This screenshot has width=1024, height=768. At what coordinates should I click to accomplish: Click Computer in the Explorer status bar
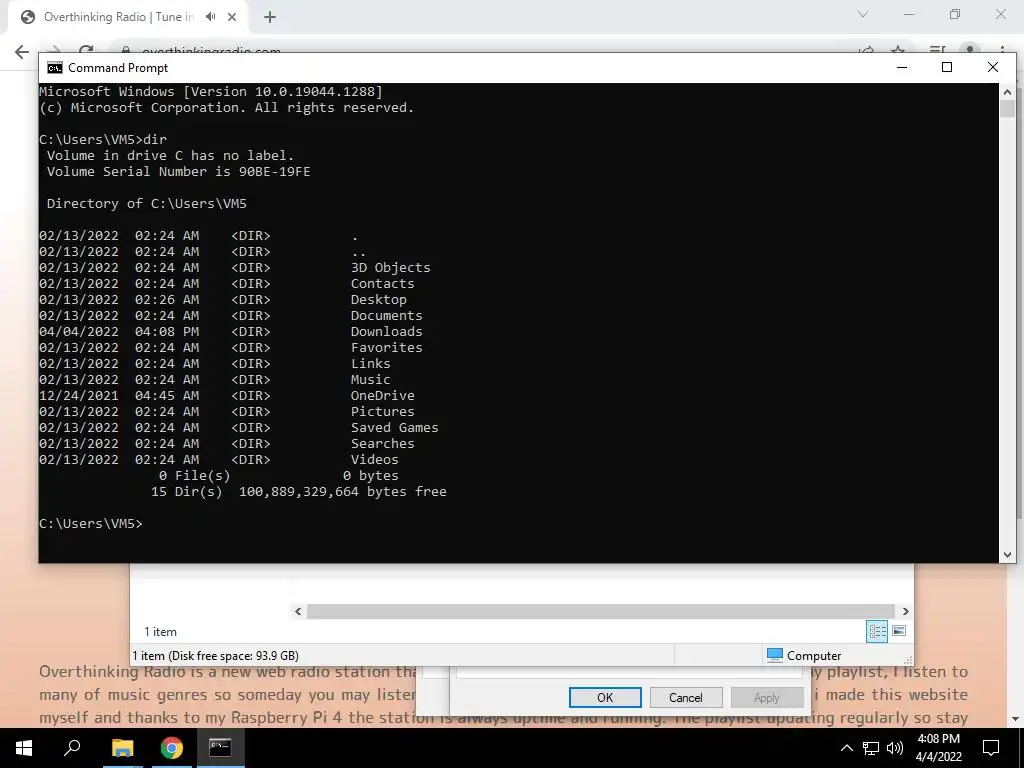click(x=804, y=655)
